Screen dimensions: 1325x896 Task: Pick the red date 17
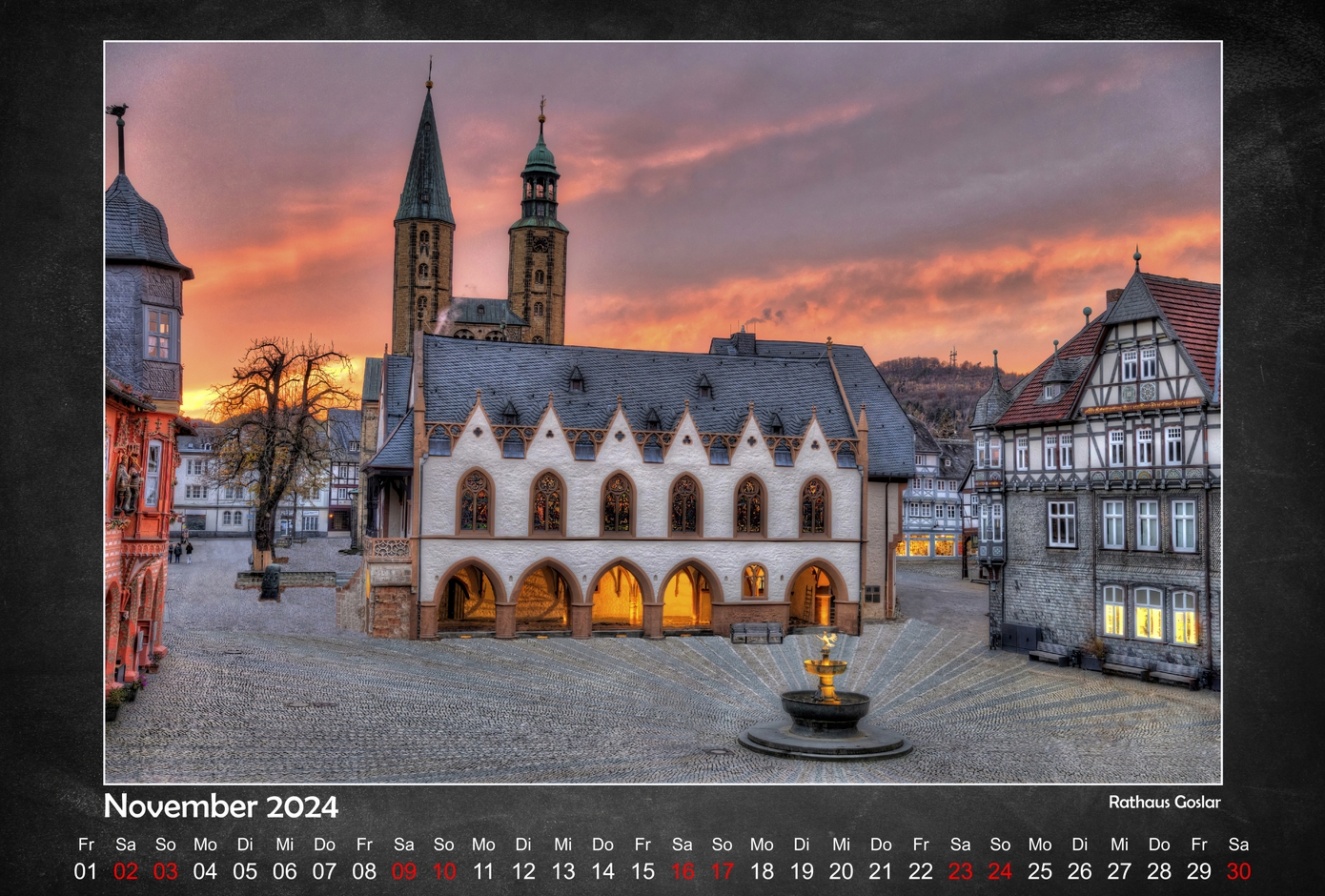tap(723, 871)
